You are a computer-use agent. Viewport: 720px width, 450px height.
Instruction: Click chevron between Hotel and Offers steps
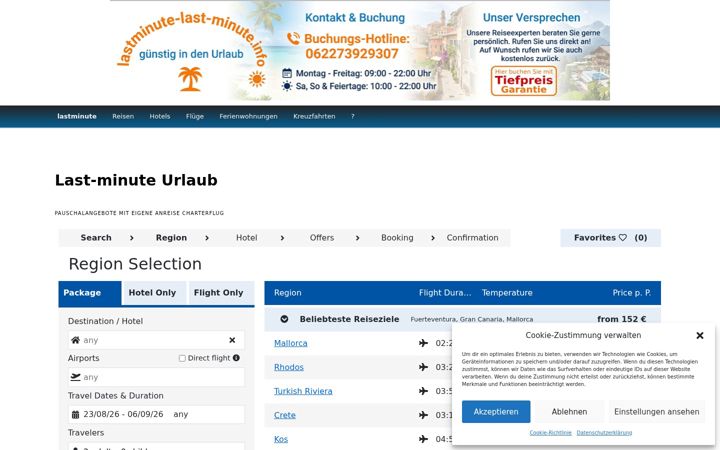click(x=282, y=238)
